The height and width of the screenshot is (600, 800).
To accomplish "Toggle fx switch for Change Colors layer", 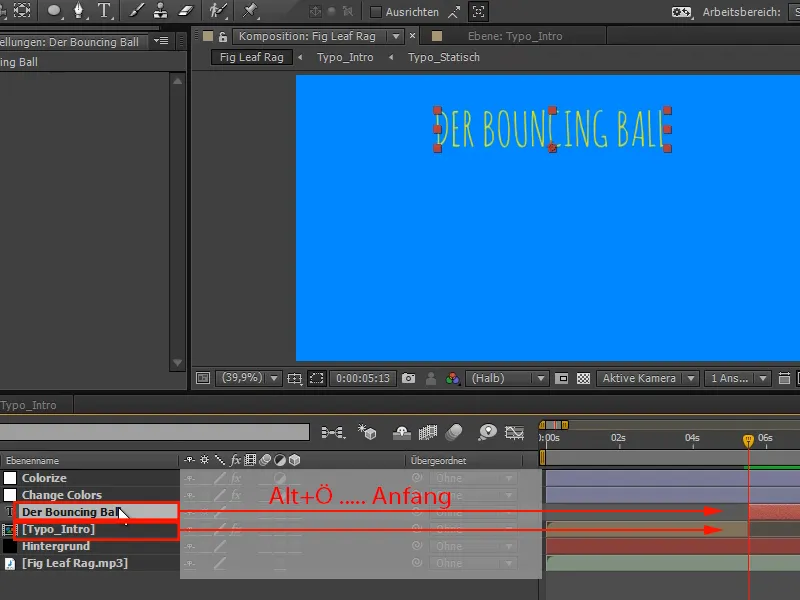I will 235,495.
